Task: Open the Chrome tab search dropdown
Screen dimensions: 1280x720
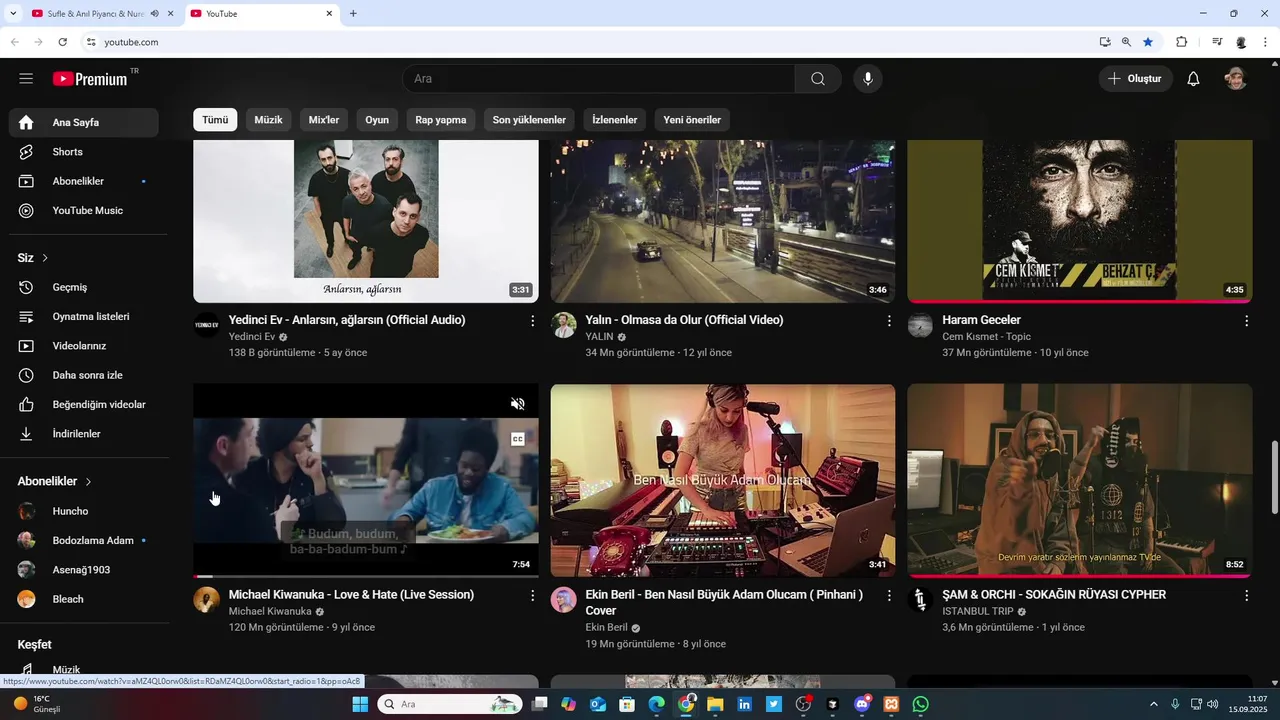Action: click(x=14, y=14)
